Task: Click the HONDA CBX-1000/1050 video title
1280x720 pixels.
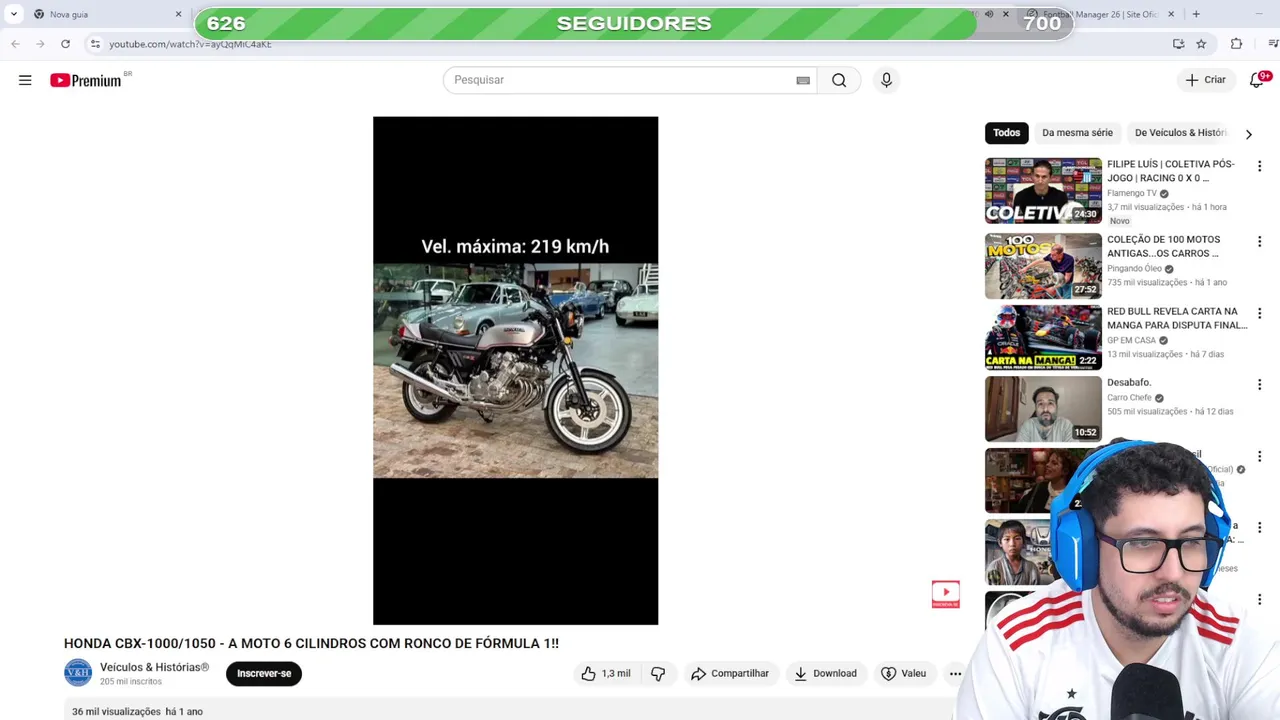Action: 311,643
